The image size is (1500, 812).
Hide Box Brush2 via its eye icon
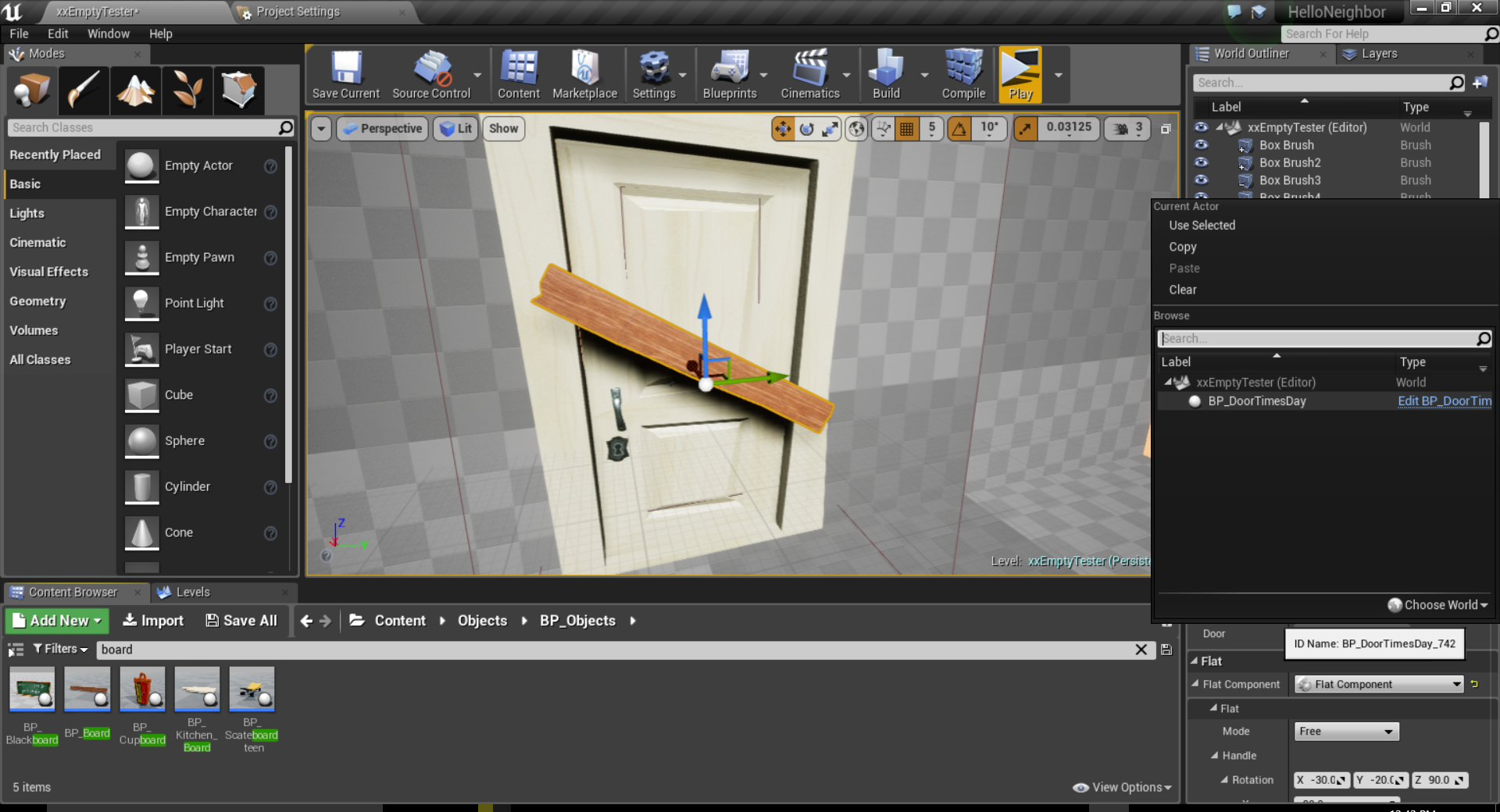click(x=1202, y=162)
